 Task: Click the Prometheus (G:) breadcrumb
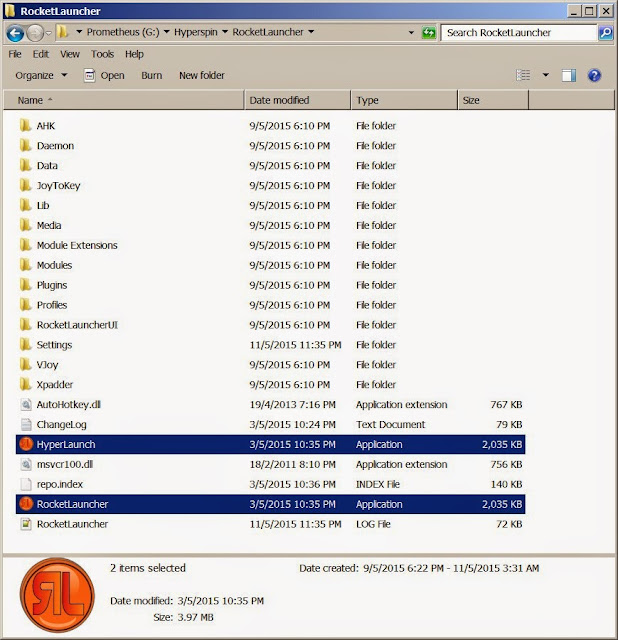123,32
